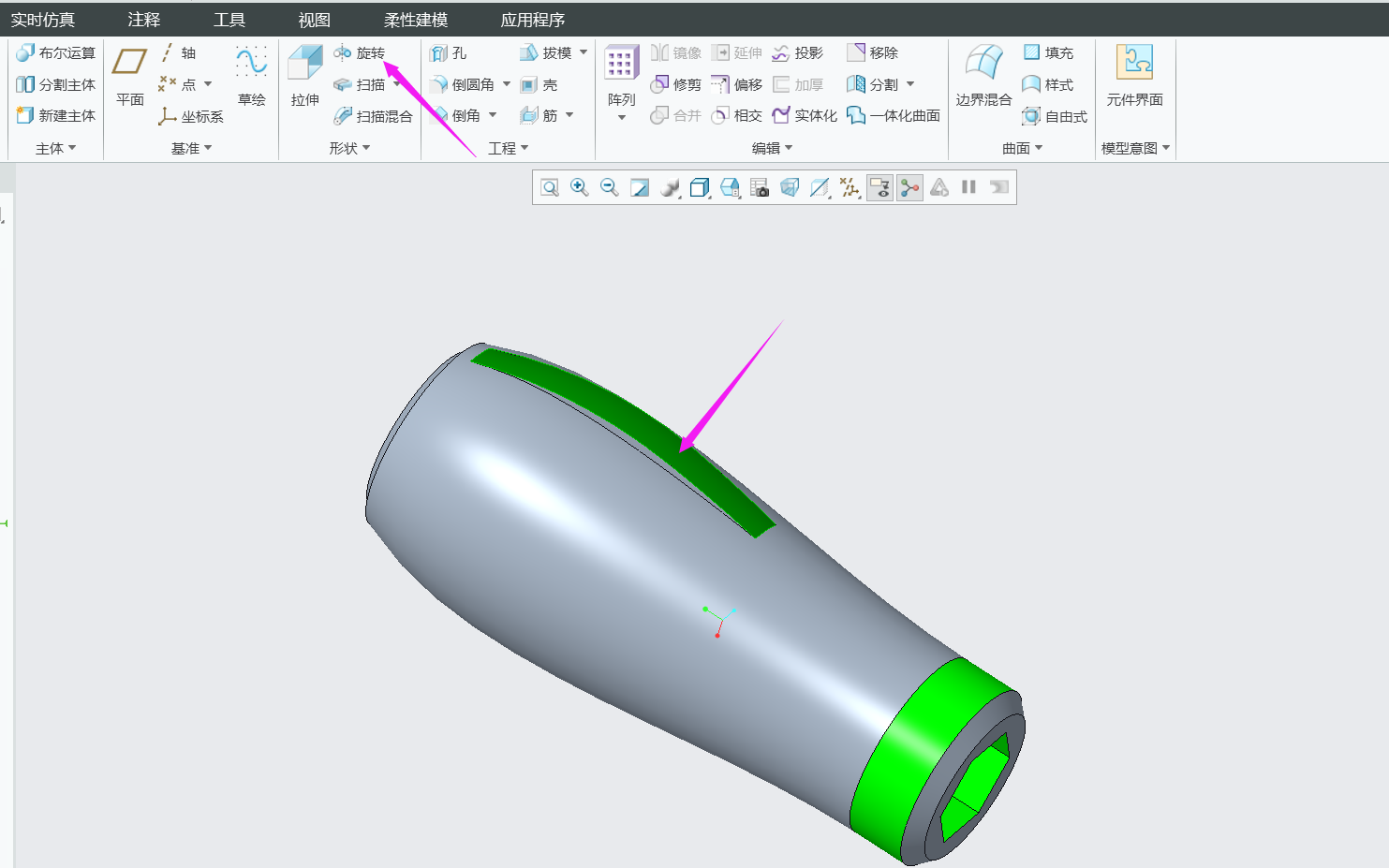Open the saved orientations dropdown
The height and width of the screenshot is (868, 1389).
coord(730,187)
